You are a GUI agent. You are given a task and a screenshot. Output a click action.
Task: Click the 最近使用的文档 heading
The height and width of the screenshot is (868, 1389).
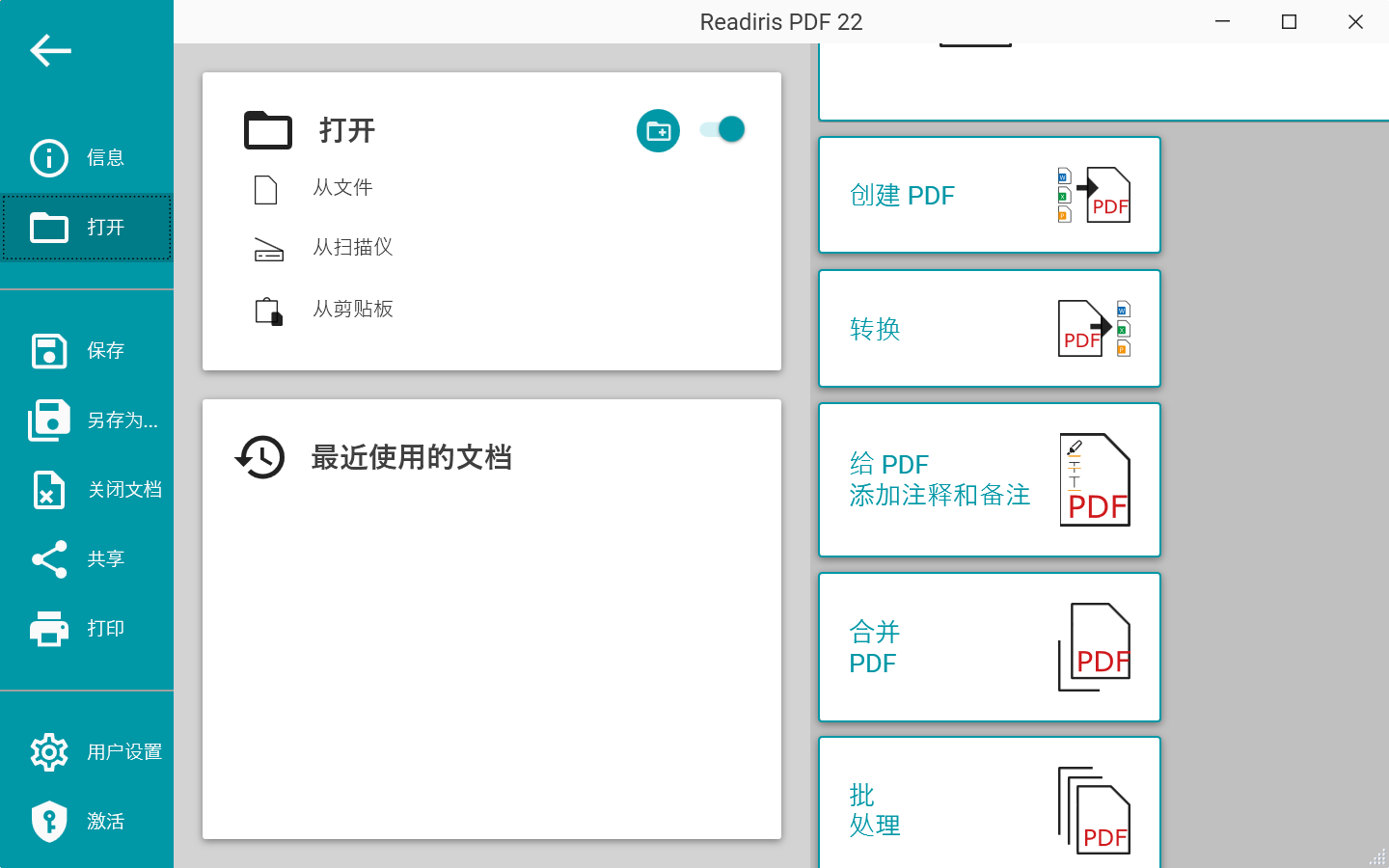click(412, 457)
